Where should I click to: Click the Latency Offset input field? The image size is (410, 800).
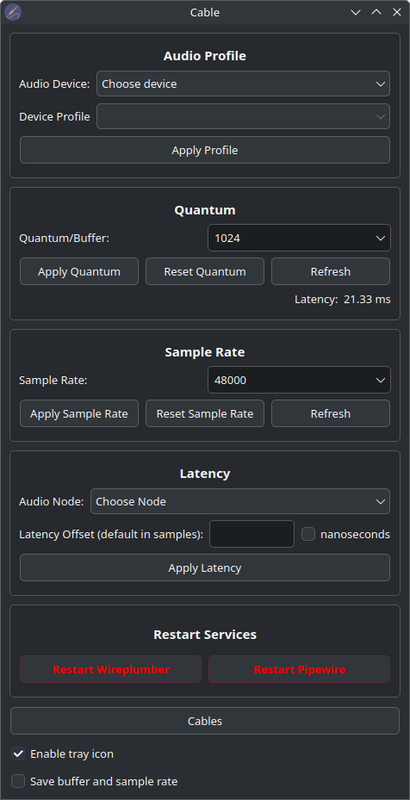pyautogui.click(x=252, y=534)
